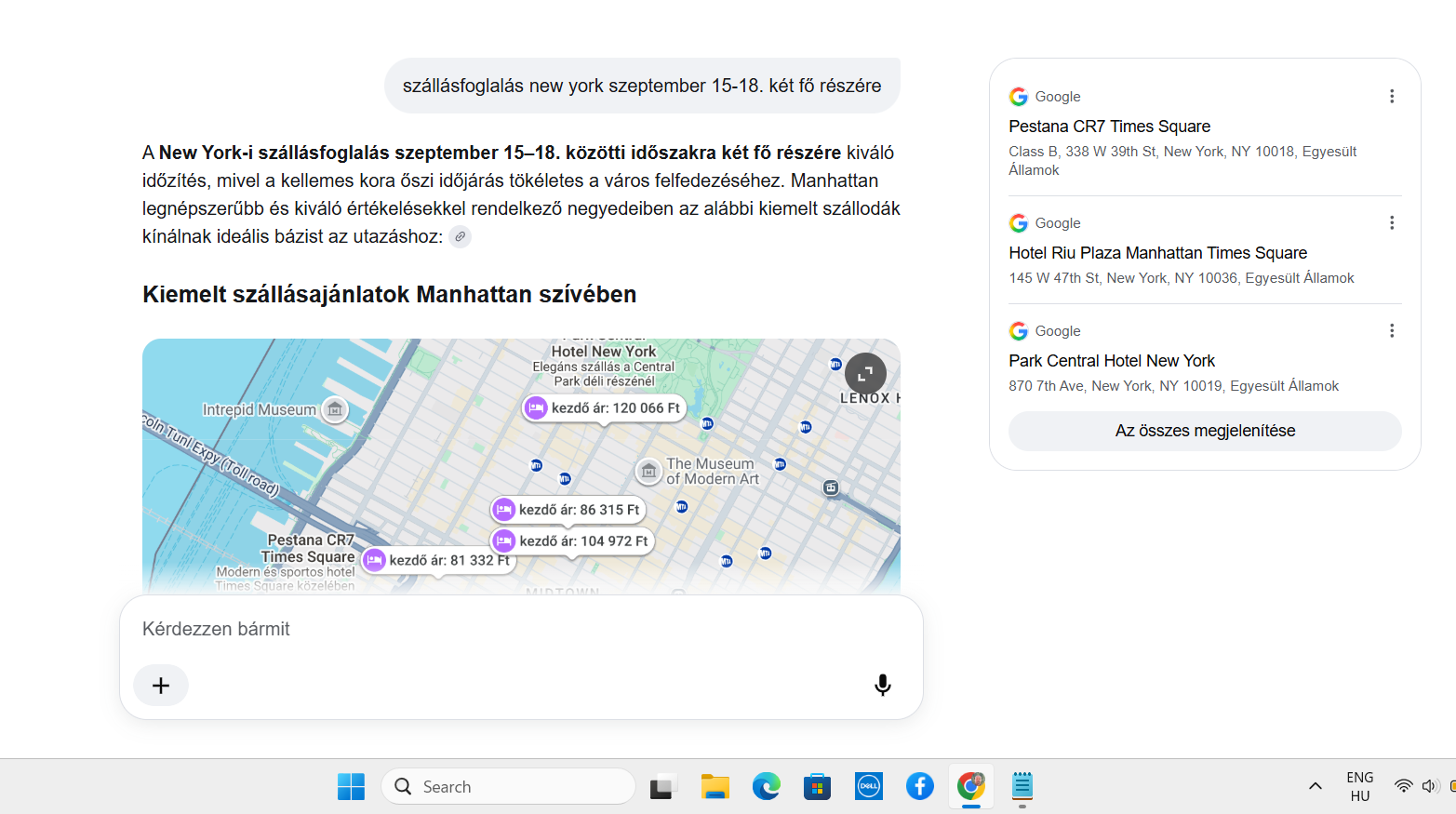Focus the 'Kérdezzen bármit' input field
This screenshot has width=1456, height=814.
coord(521,629)
